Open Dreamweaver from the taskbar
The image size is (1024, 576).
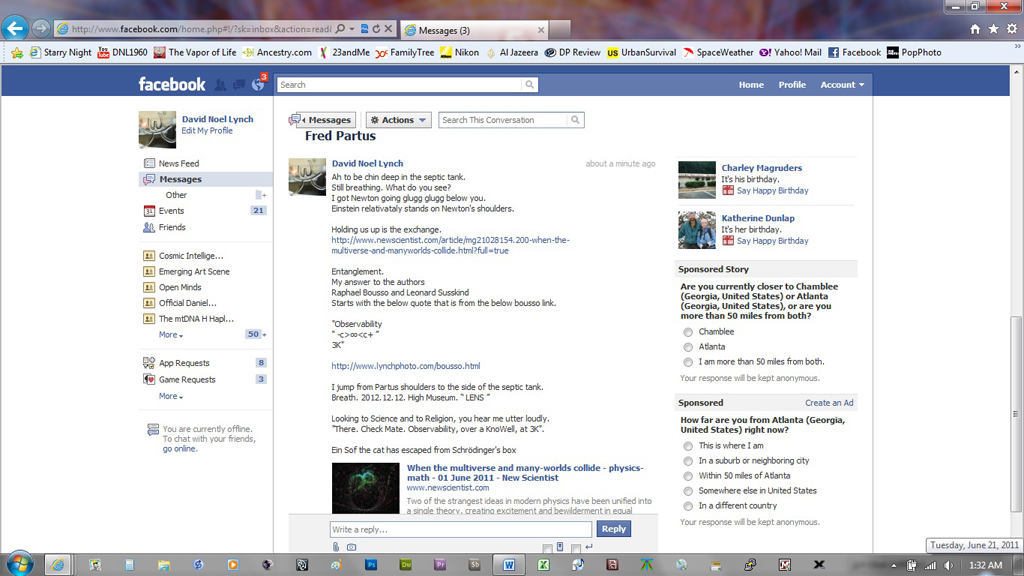point(406,565)
